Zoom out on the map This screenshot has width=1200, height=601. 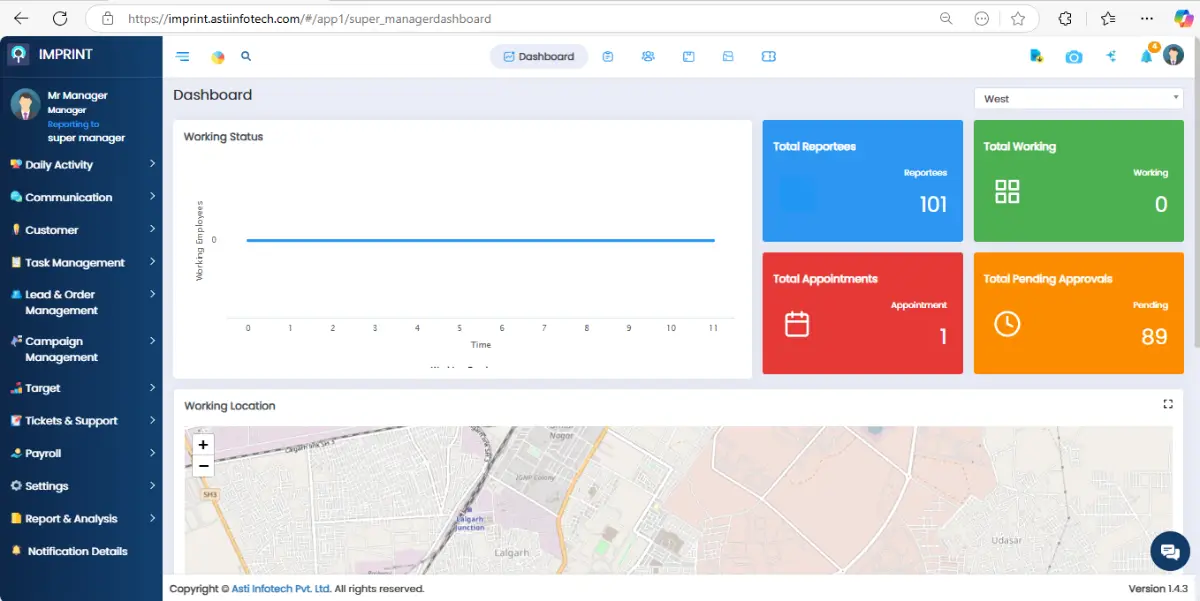pyautogui.click(x=203, y=466)
